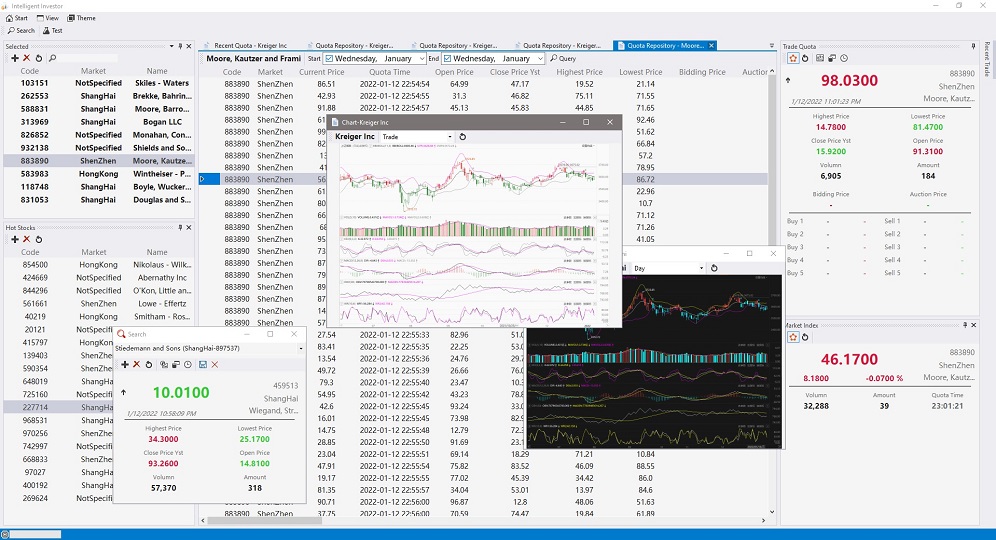Sort the Selected list by Market column
Viewport: 996px width, 540px height.
(93, 71)
